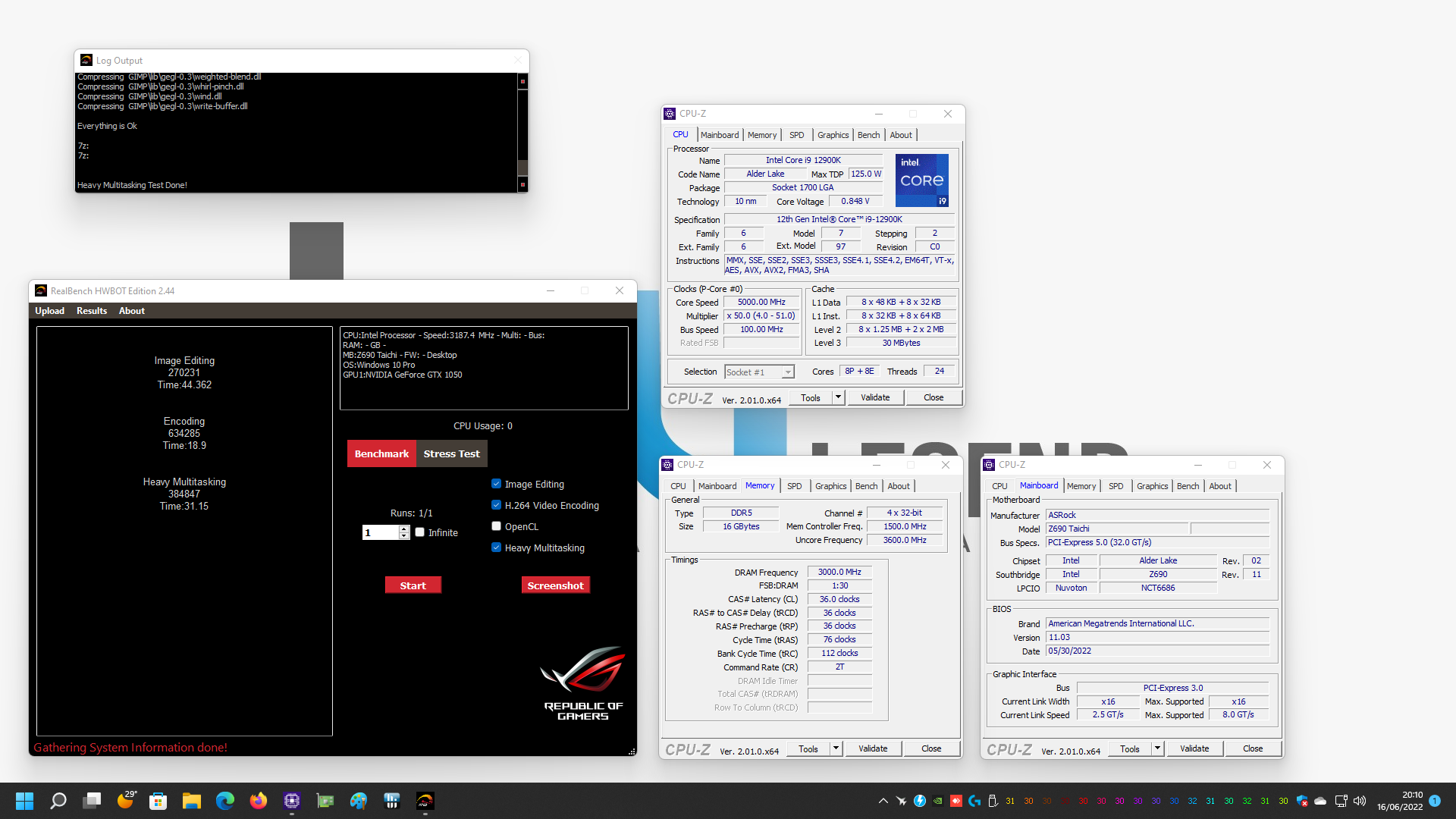Increase runs with the stepper up arrow
Viewport: 1456px width, 819px height.
[x=404, y=529]
